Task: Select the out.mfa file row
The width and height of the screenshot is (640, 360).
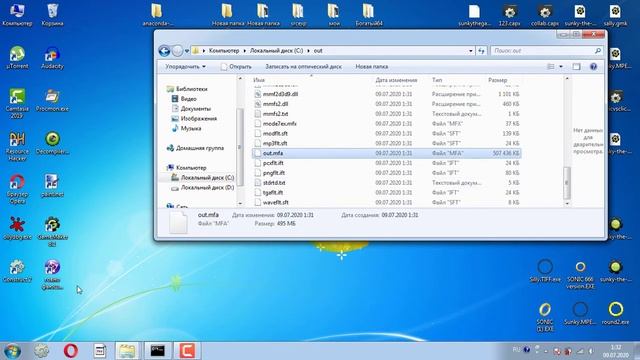Action: click(x=386, y=153)
